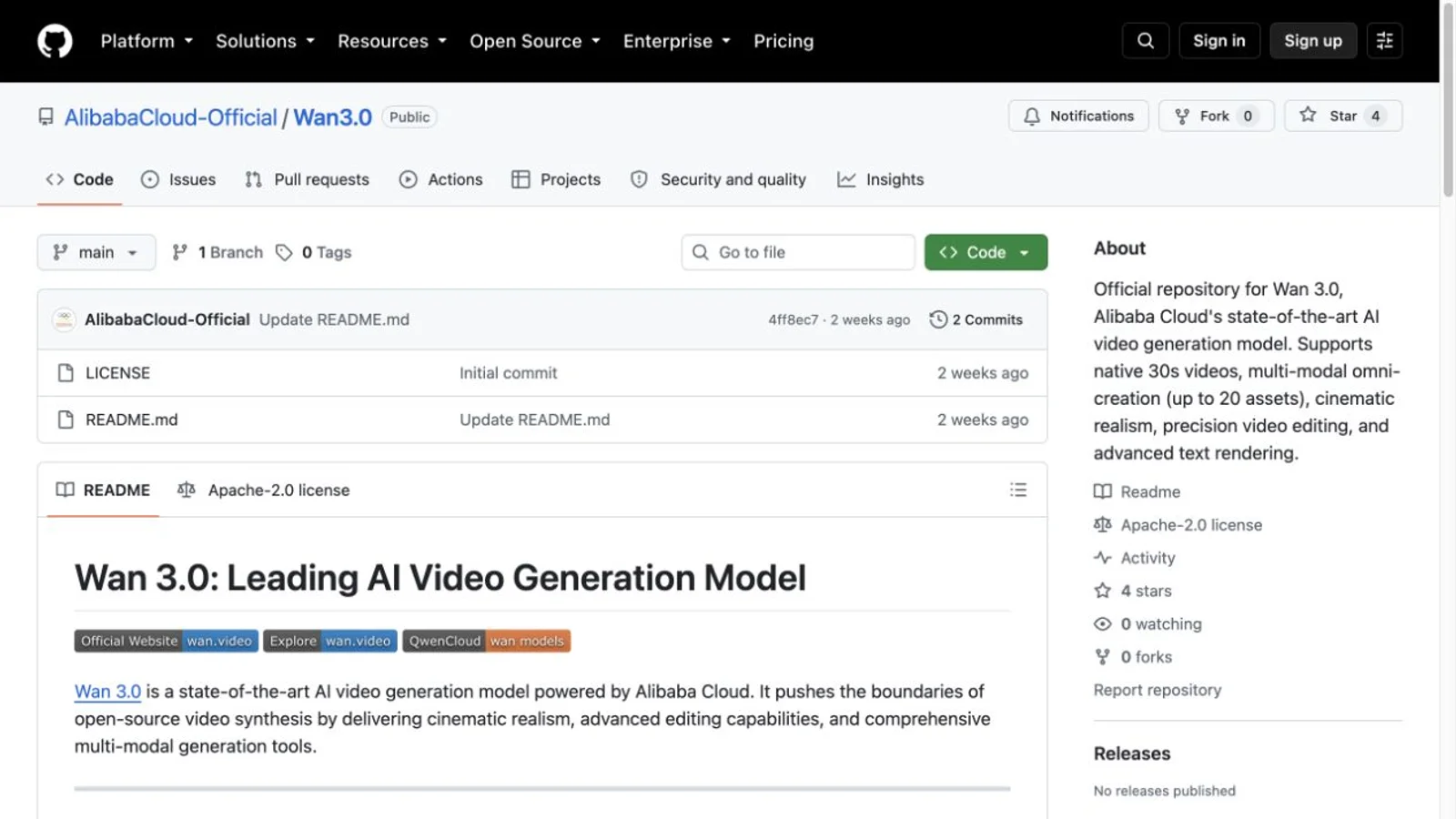This screenshot has height=819, width=1456.
Task: Click the AlibabaCloud-Official commit author name
Action: 167,319
